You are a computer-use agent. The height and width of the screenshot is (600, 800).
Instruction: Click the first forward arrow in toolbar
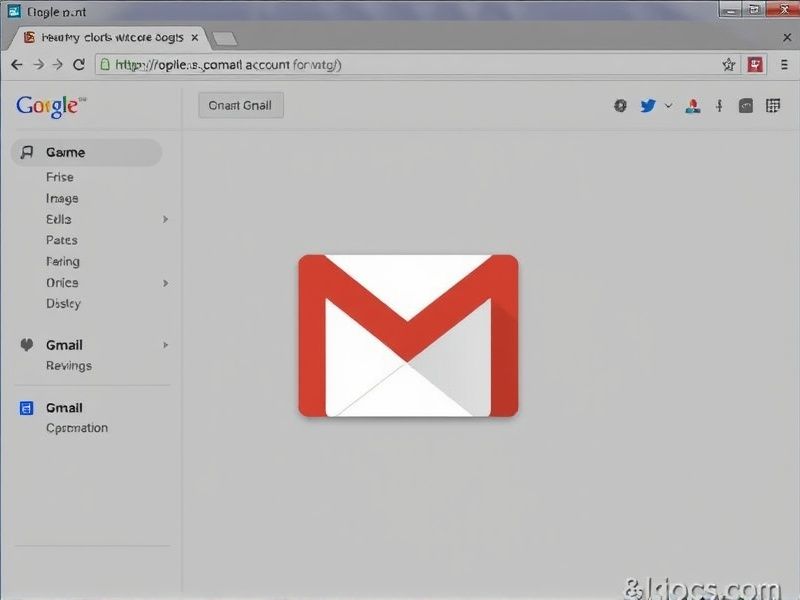click(x=38, y=65)
